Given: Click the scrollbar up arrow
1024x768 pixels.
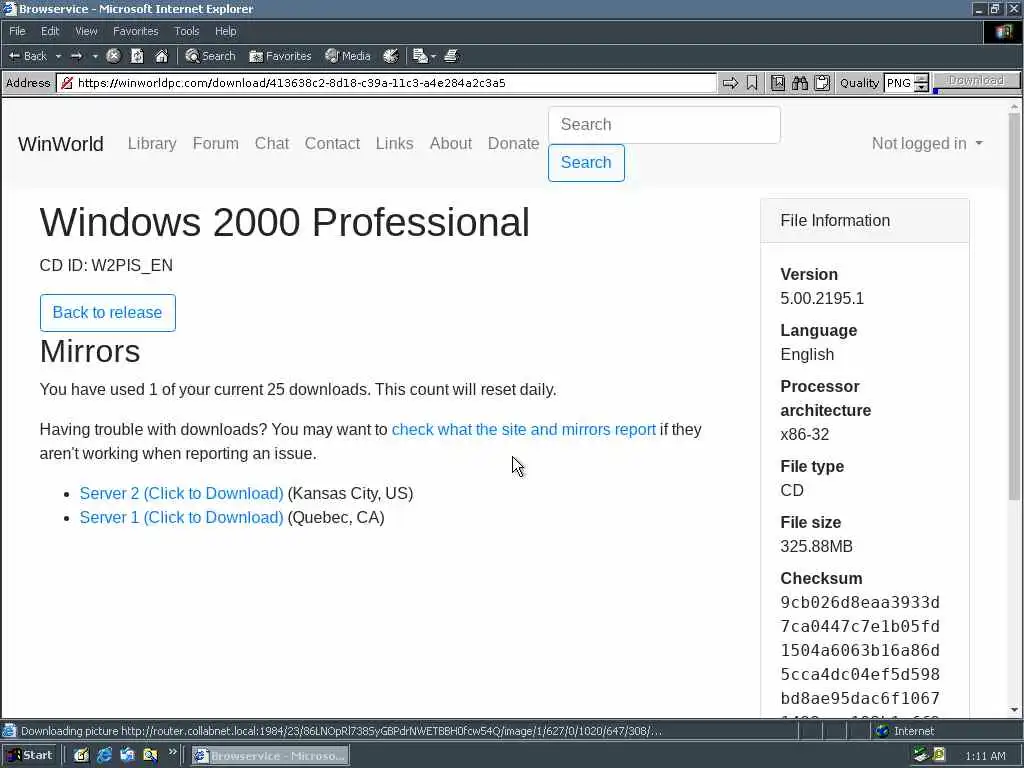Looking at the screenshot, I should [x=1014, y=106].
